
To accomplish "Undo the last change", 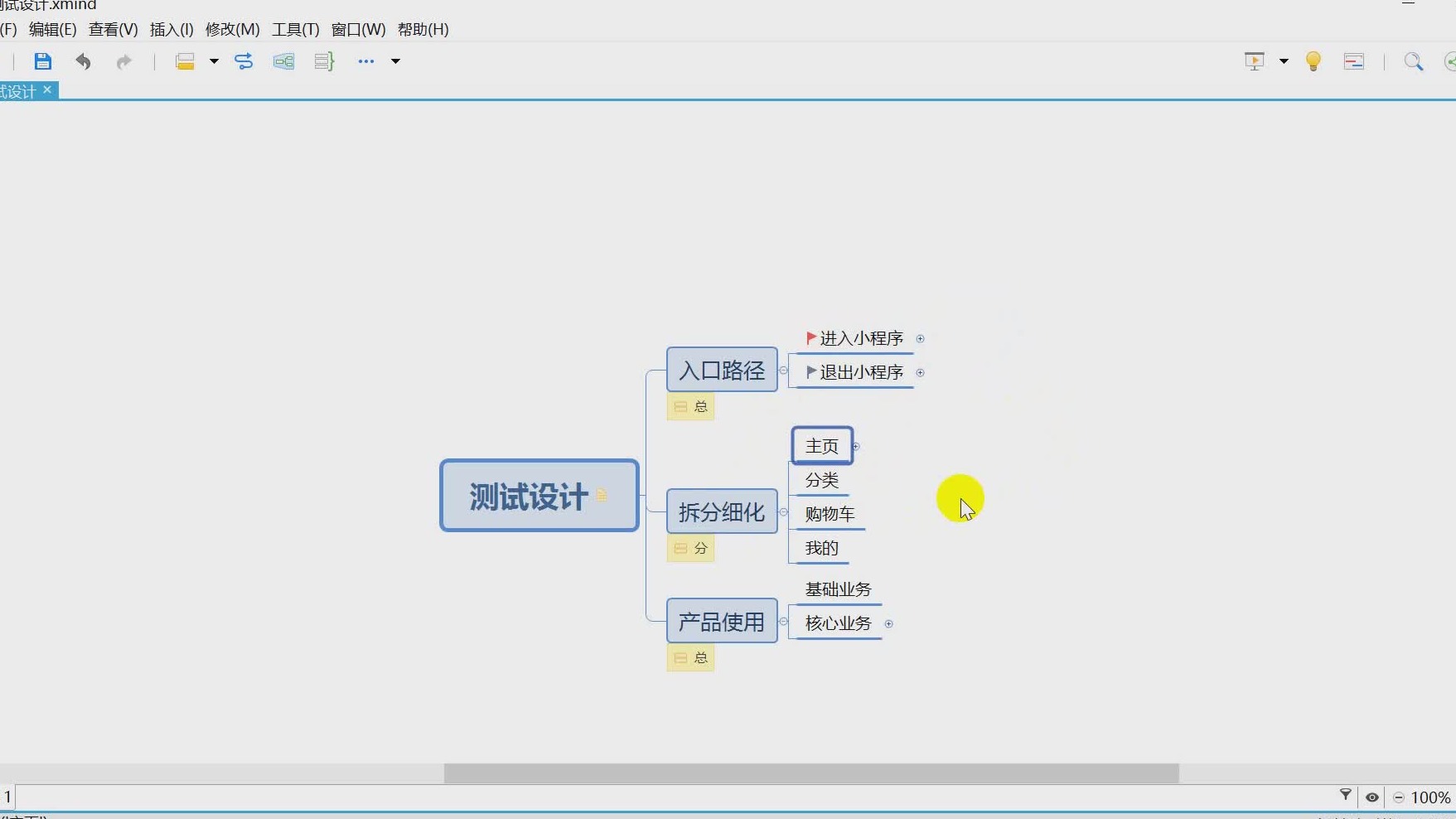I will tap(83, 61).
